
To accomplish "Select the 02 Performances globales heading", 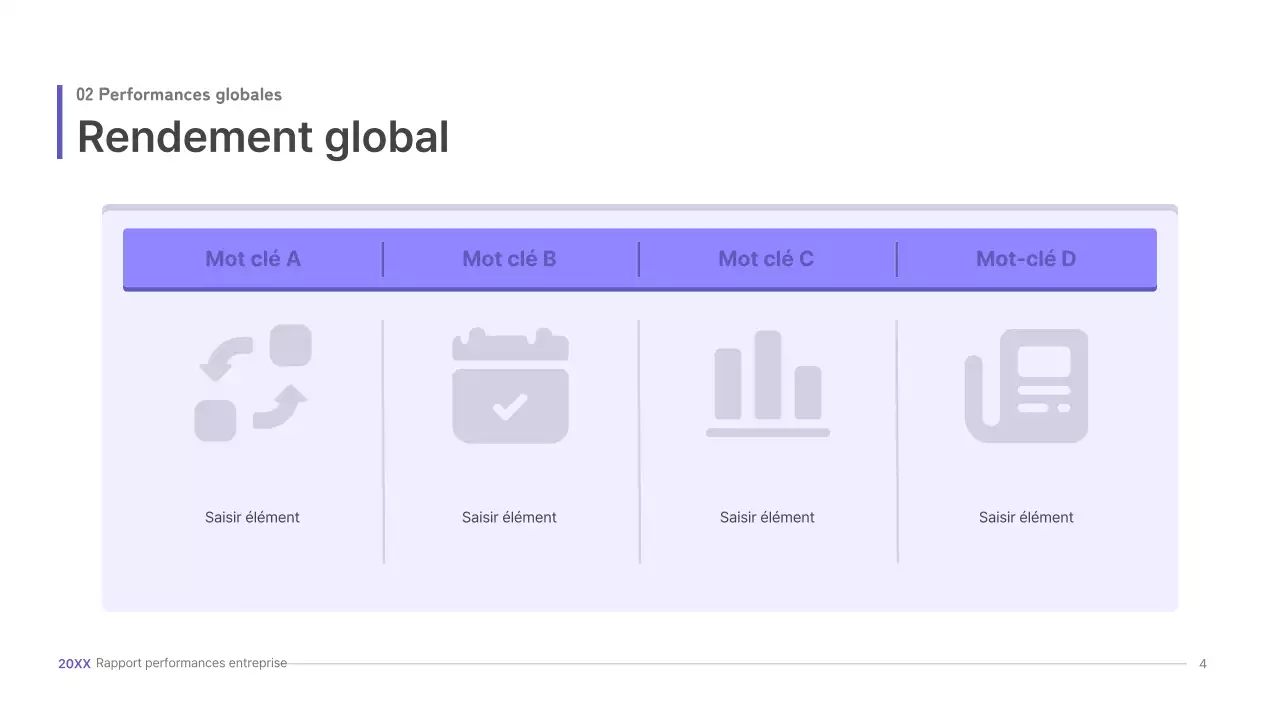I will pyautogui.click(x=179, y=94).
